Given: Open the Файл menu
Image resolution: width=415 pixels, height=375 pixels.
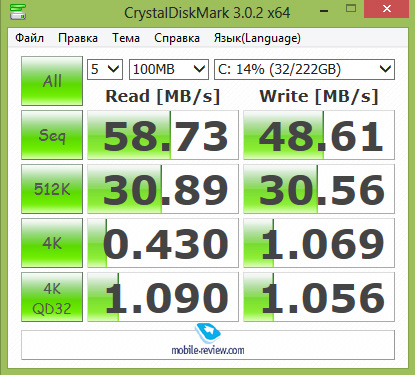Looking at the screenshot, I should point(29,38).
